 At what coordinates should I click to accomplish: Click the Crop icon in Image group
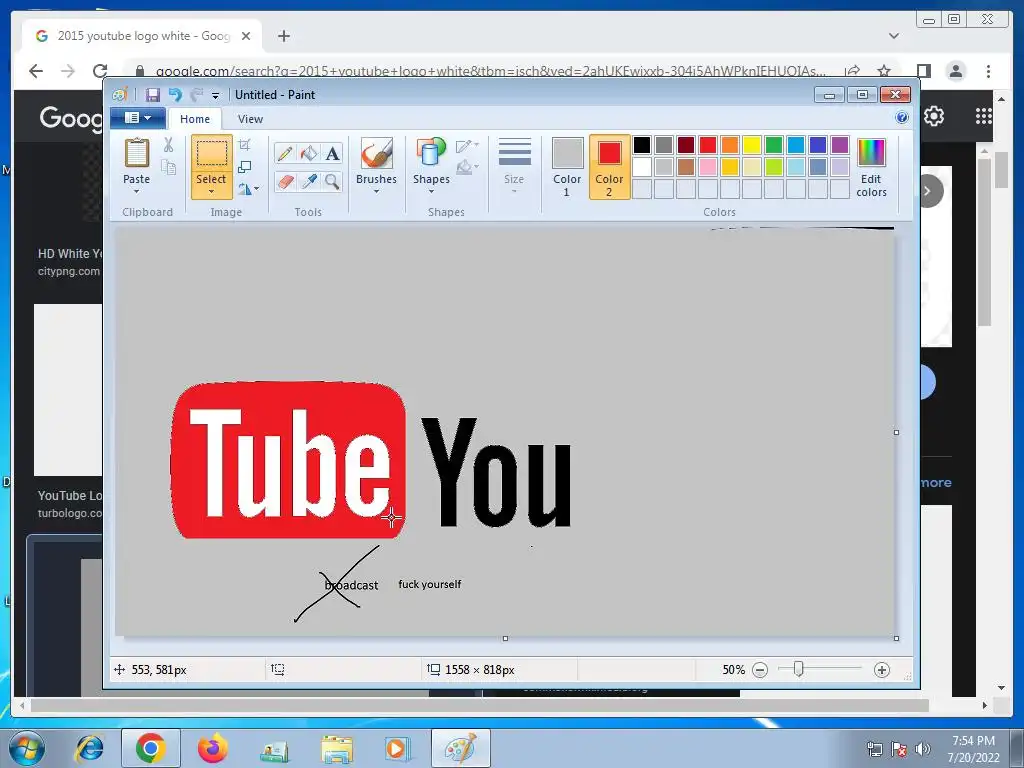[245, 144]
